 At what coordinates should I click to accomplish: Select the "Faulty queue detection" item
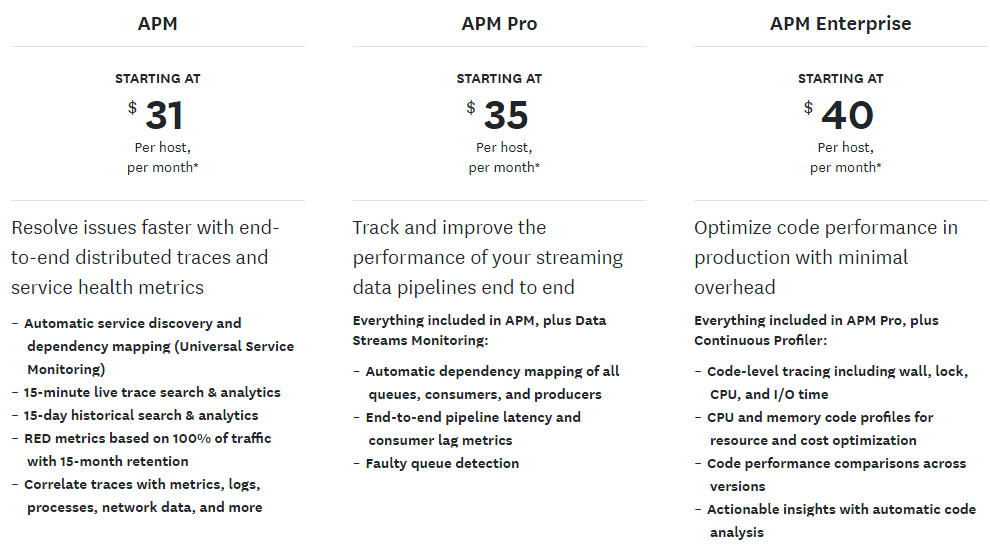442,464
